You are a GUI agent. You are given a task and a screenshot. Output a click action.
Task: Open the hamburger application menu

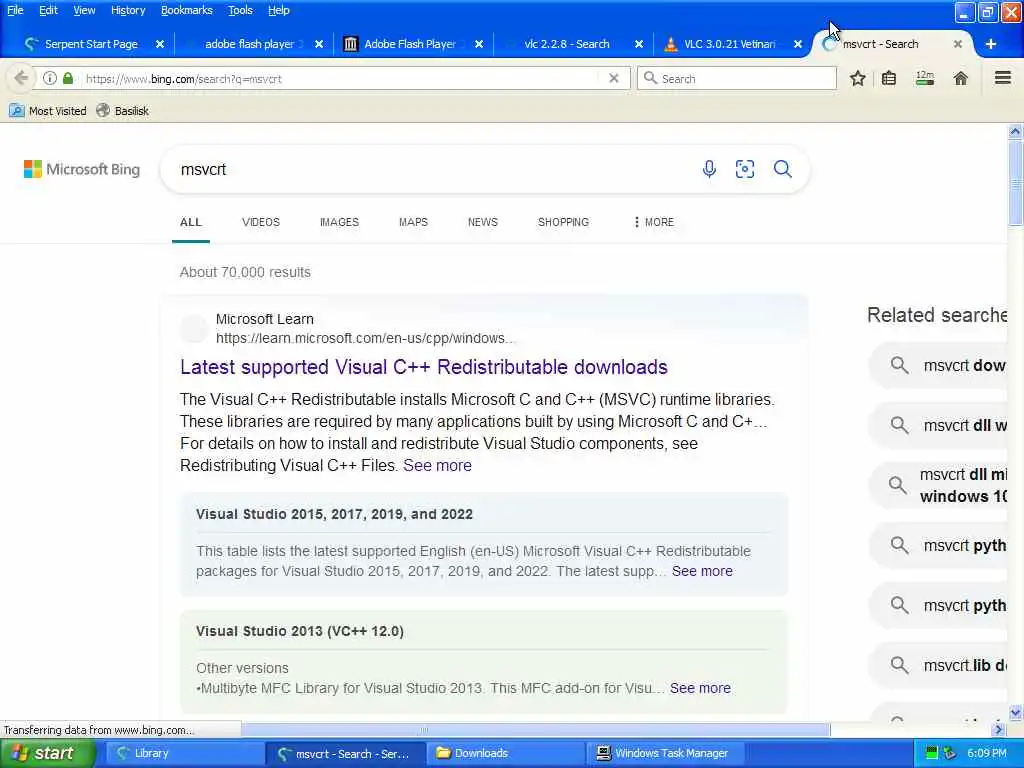click(1002, 78)
